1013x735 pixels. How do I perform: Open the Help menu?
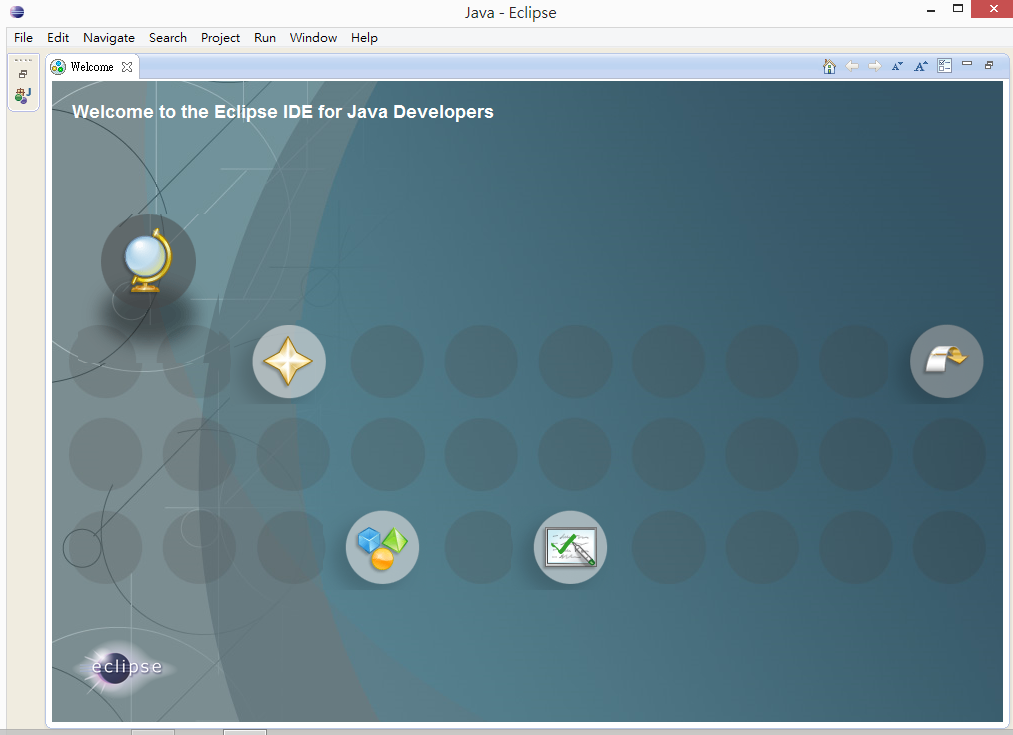pyautogui.click(x=364, y=37)
